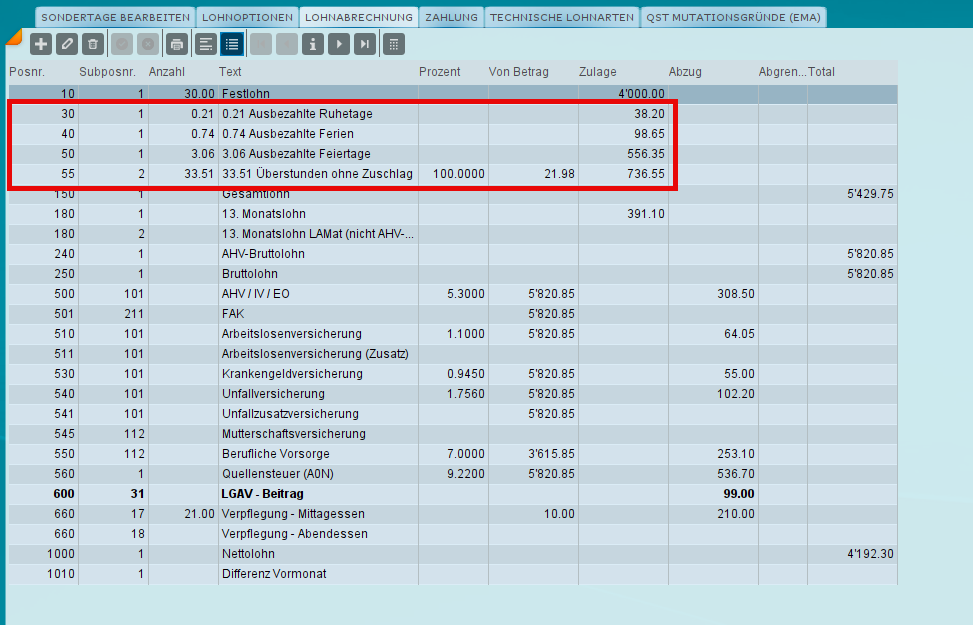Click the Nettolohn total 4'192.30
The width and height of the screenshot is (973, 625).
(x=870, y=554)
